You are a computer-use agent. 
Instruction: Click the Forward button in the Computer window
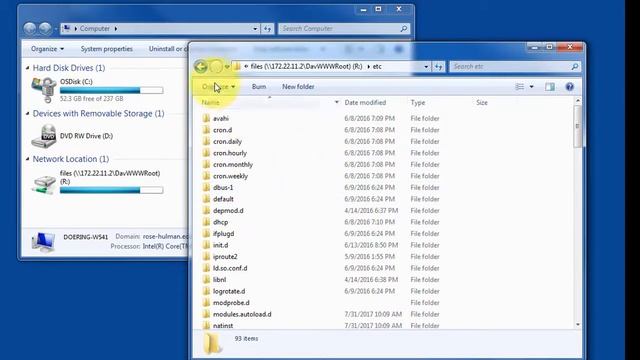tap(45, 29)
